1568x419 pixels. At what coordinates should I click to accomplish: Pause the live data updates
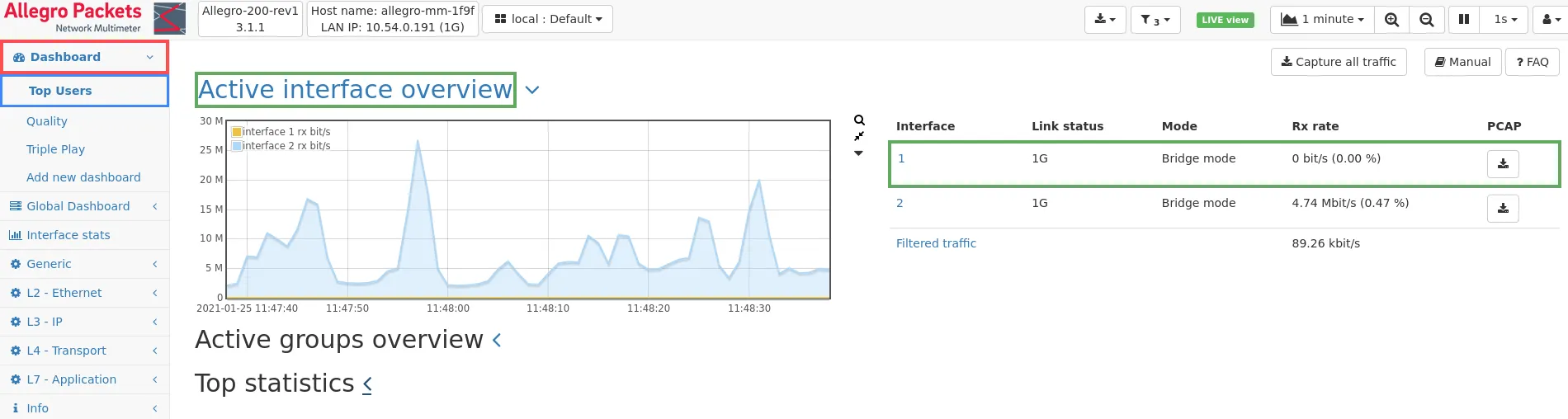point(1463,20)
